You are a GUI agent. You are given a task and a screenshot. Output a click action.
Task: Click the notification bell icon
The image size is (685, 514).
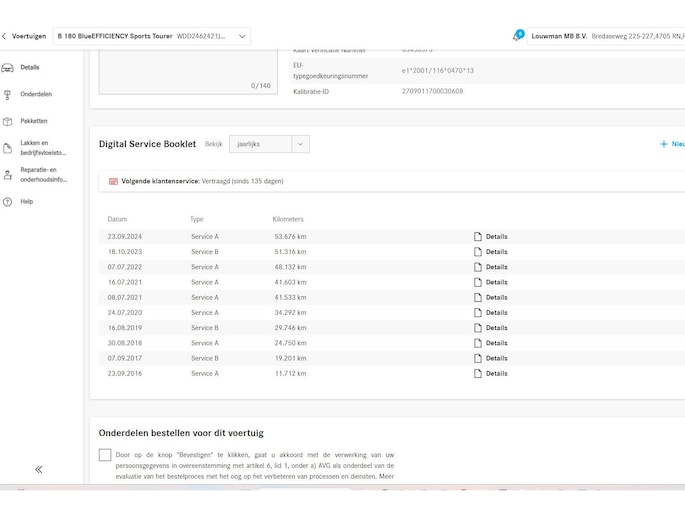pos(517,36)
